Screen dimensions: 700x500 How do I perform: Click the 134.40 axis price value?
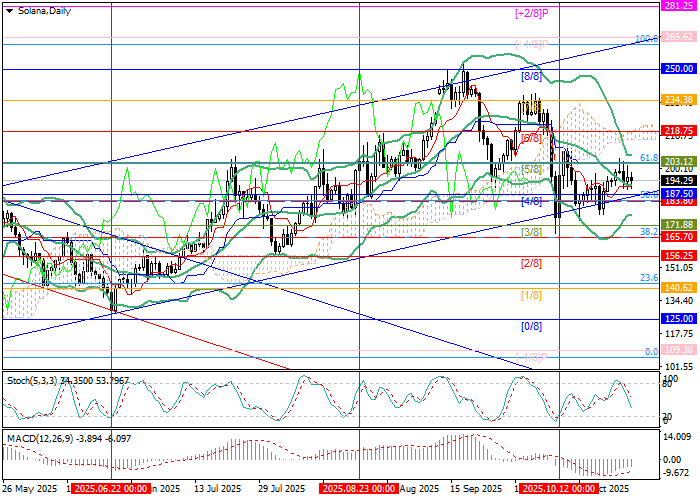coord(679,301)
